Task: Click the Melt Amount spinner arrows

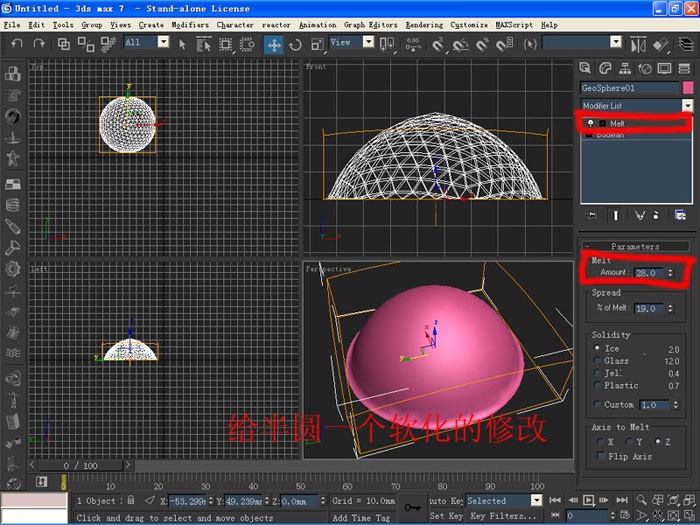Action: [670, 273]
